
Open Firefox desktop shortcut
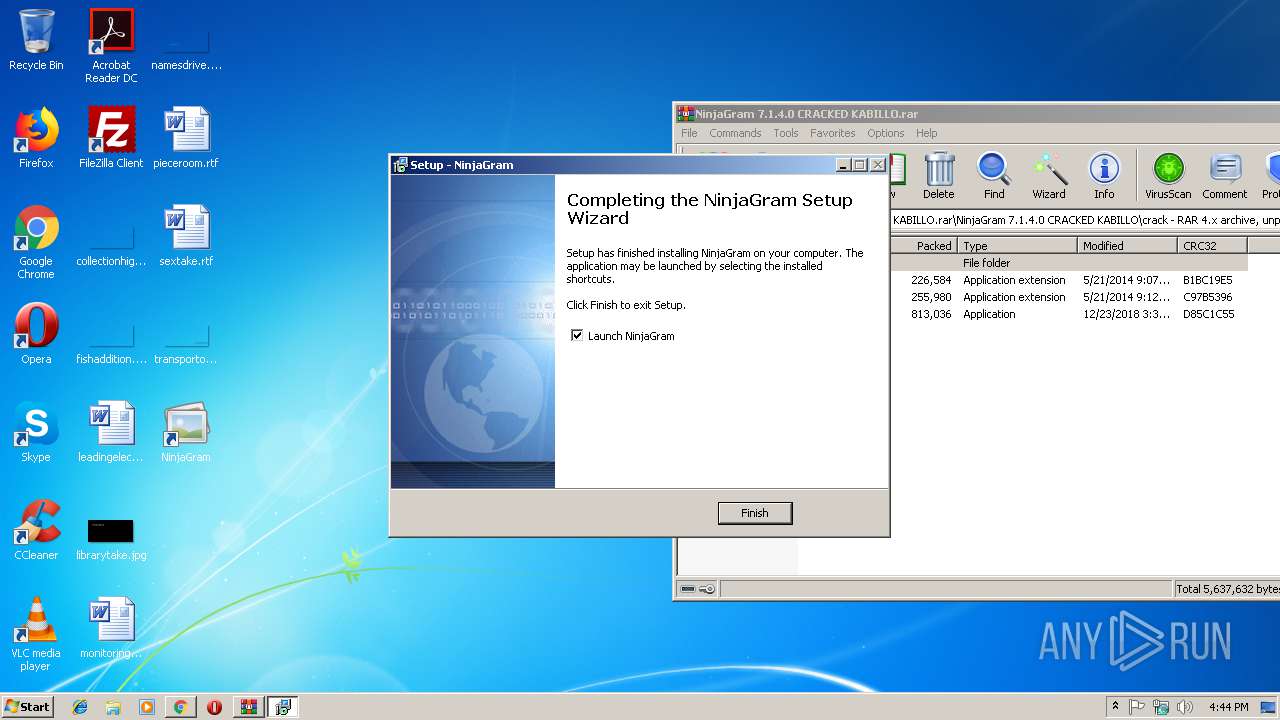[x=36, y=138]
